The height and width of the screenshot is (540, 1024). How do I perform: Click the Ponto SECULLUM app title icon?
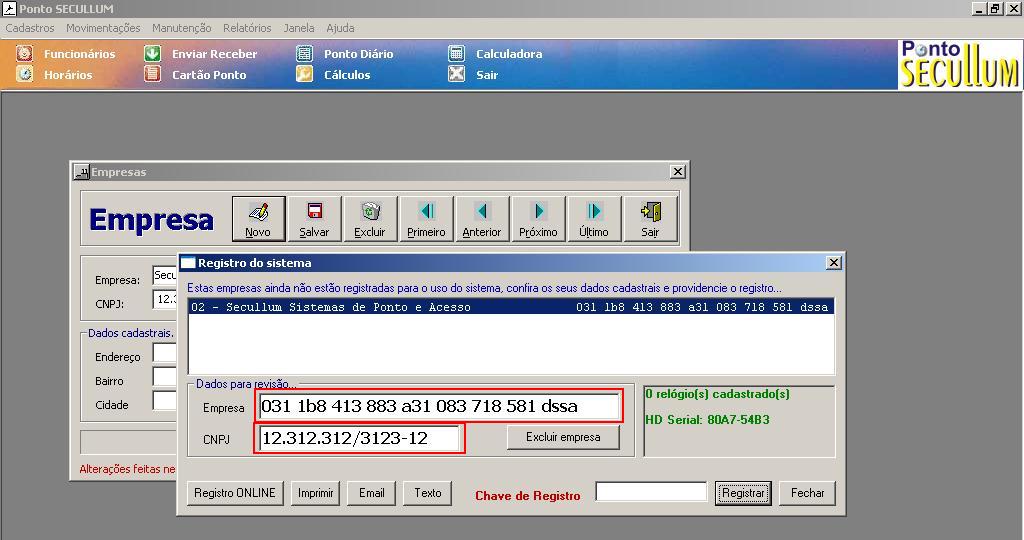(9, 8)
